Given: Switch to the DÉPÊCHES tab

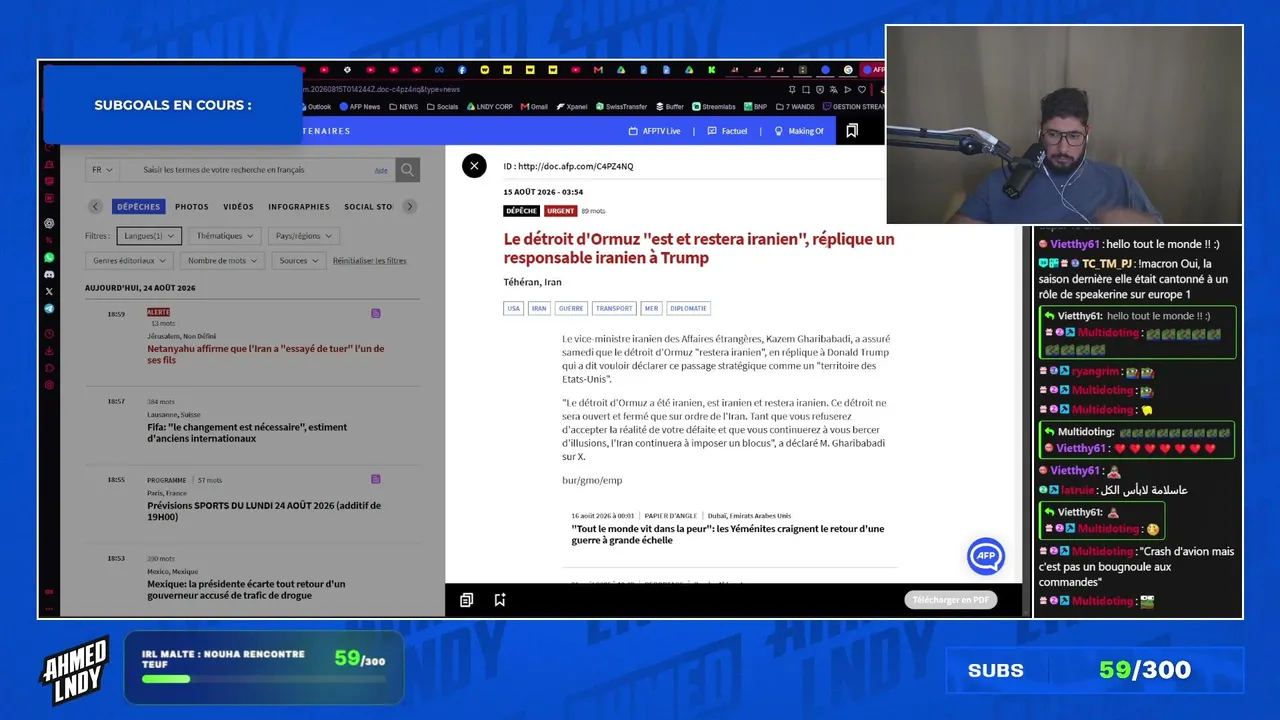Looking at the screenshot, I should (x=138, y=207).
